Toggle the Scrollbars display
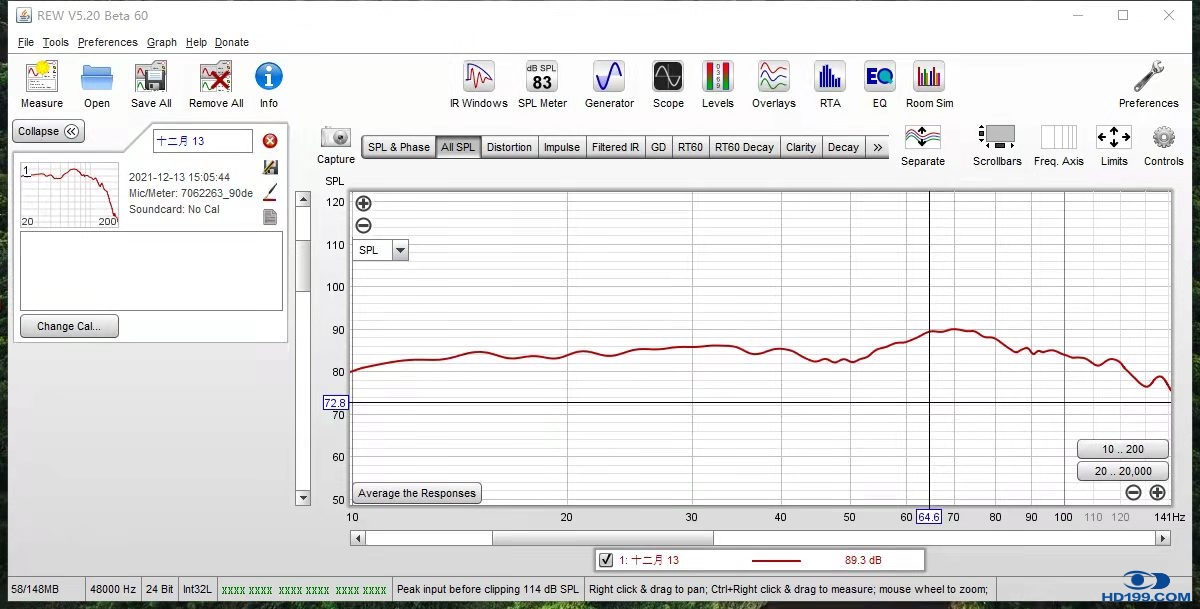 [996, 138]
